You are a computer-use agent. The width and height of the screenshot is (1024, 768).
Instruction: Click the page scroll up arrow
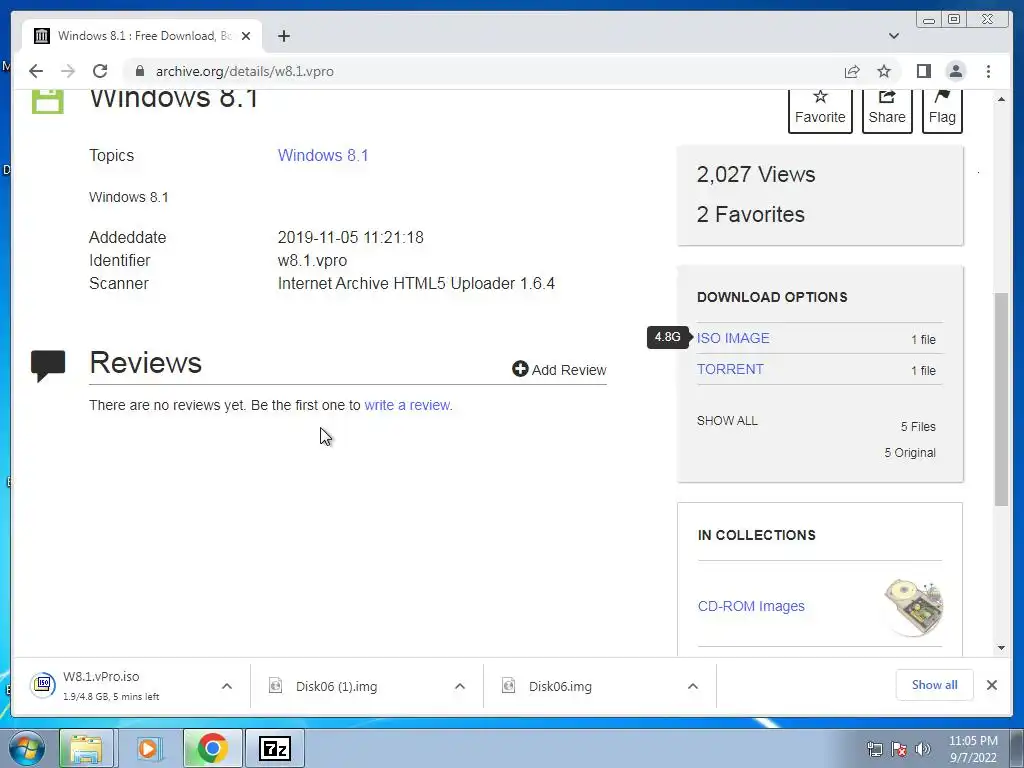pyautogui.click(x=1001, y=99)
